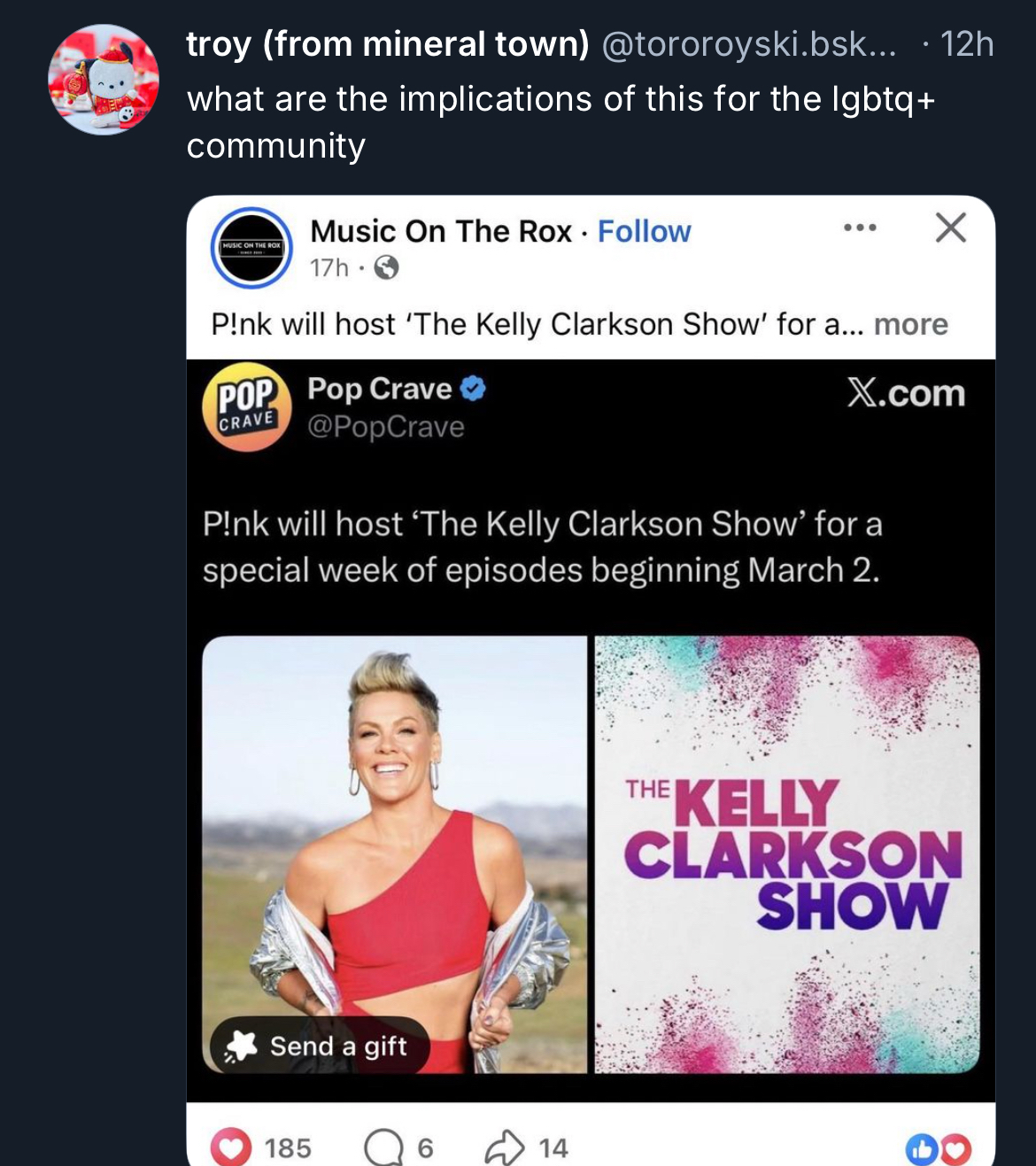Open The Kelly Clarkson Show logo image
1036x1166 pixels.
(786, 854)
